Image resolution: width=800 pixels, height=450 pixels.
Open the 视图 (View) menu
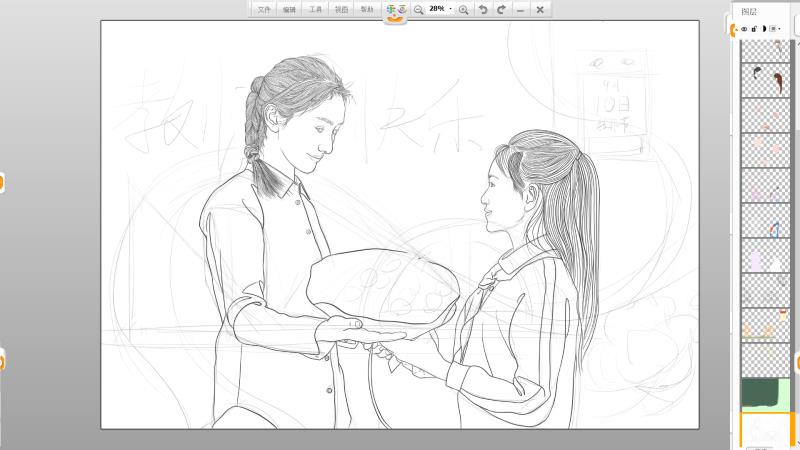(x=342, y=9)
